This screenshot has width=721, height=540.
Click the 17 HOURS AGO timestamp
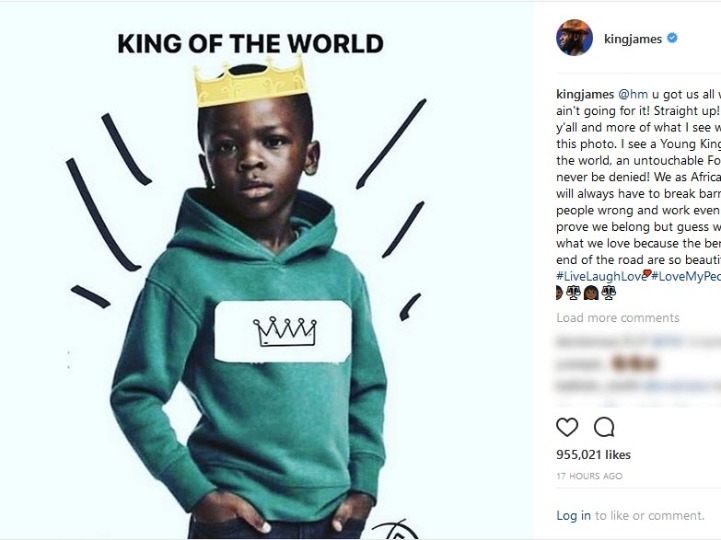click(x=589, y=476)
